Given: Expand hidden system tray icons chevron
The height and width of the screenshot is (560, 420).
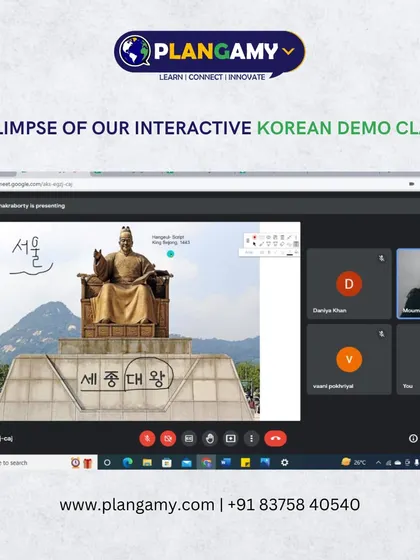Looking at the screenshot, I should 378,462.
